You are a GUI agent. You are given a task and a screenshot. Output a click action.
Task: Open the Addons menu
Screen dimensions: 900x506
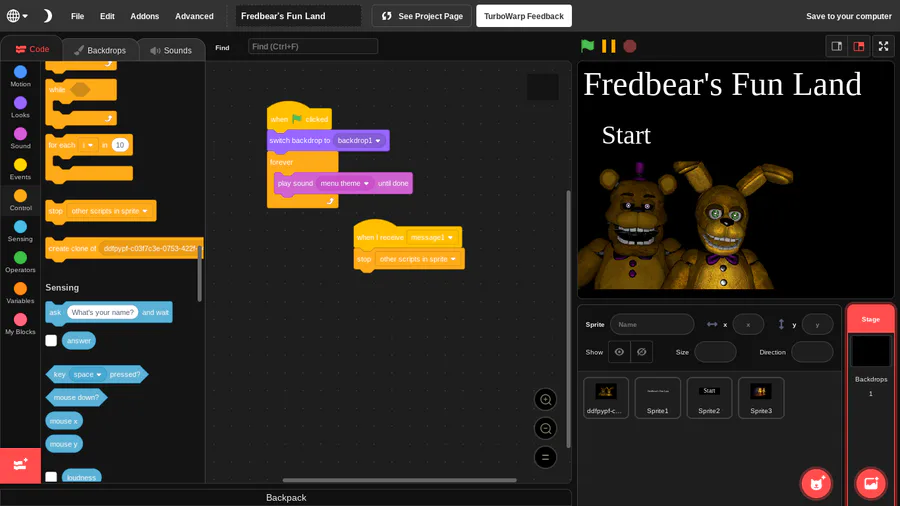coord(145,16)
